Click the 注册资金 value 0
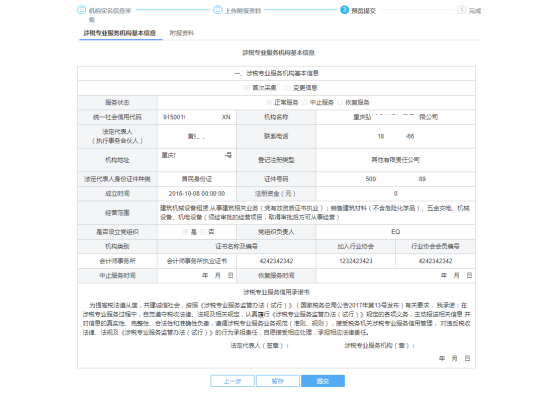Viewport: 554px width, 397px height. 396,194
